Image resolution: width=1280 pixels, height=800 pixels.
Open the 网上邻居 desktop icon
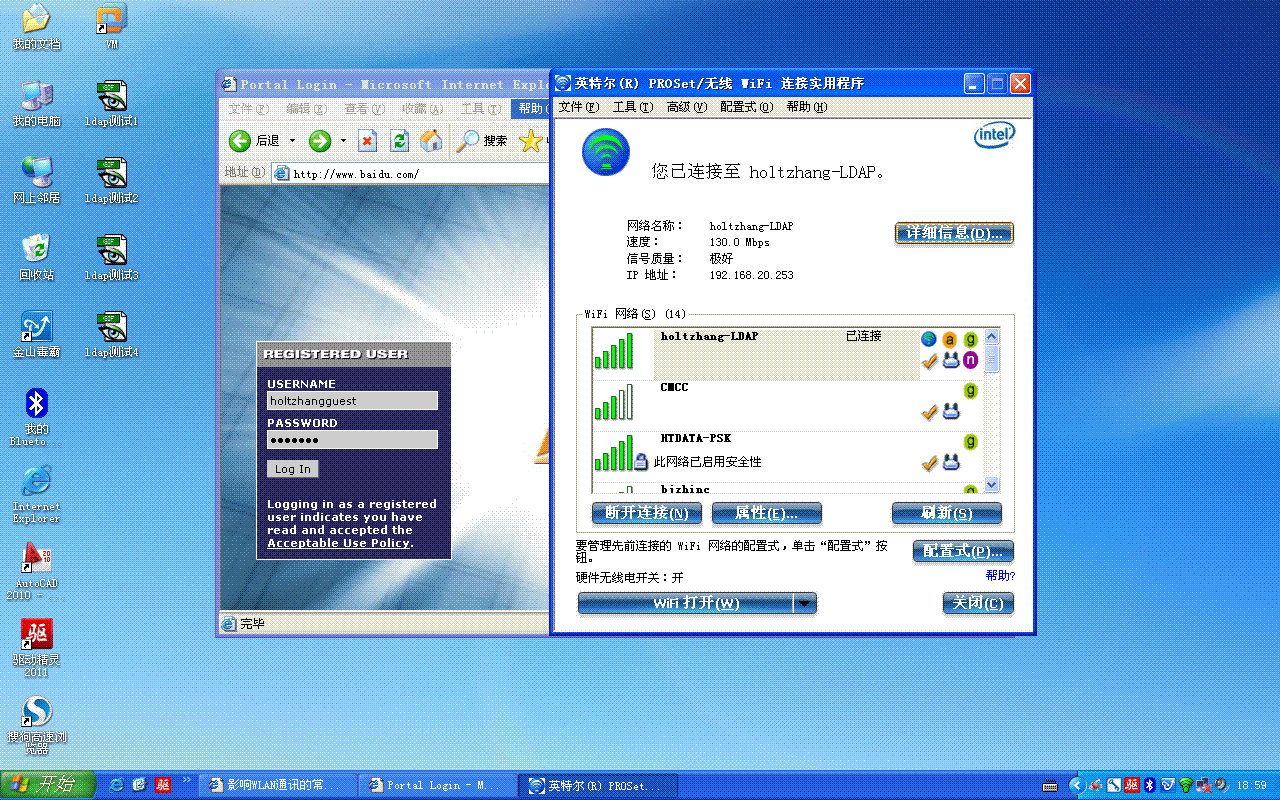(36, 180)
